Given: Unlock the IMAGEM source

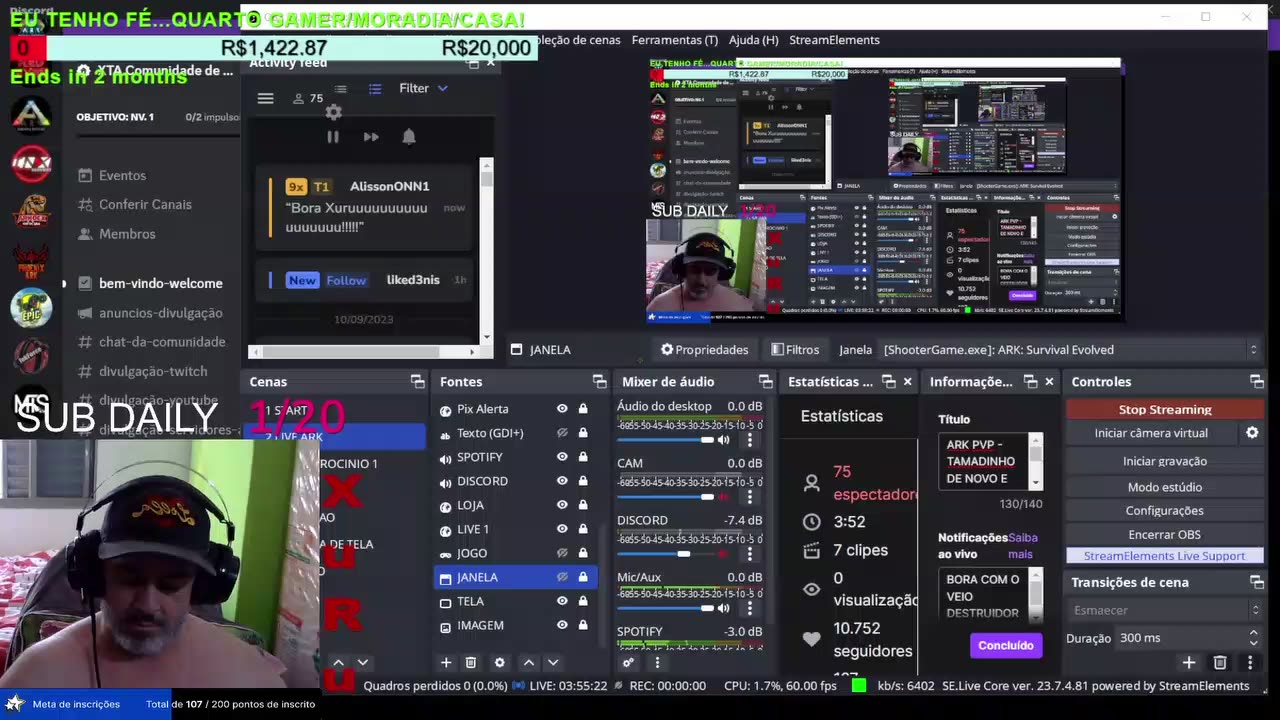Looking at the screenshot, I should coord(583,625).
